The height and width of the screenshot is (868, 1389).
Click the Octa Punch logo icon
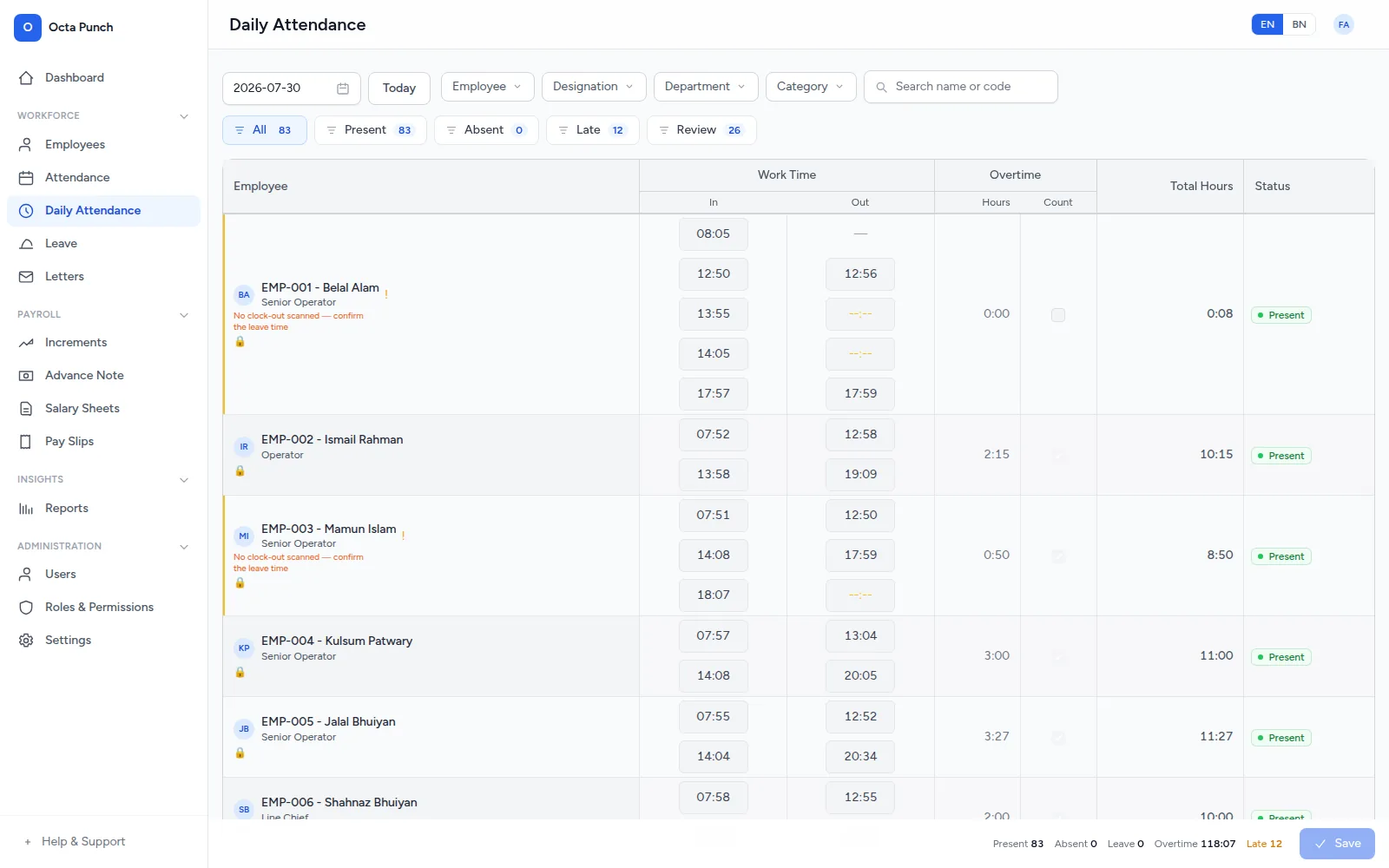[x=28, y=27]
